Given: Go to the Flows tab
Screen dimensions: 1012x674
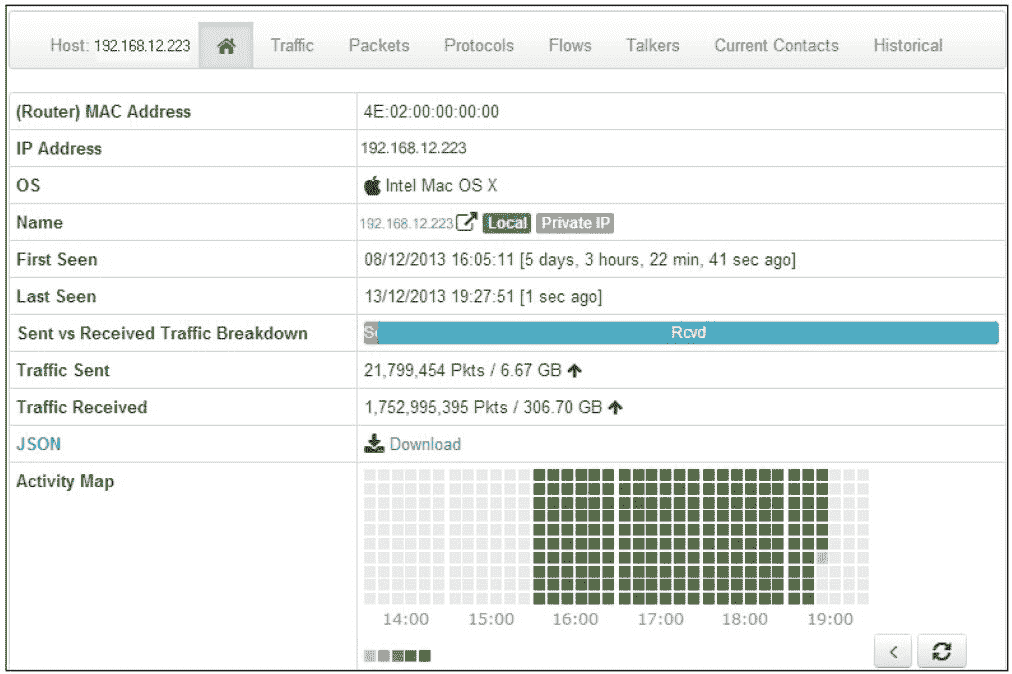Looking at the screenshot, I should pyautogui.click(x=570, y=46).
